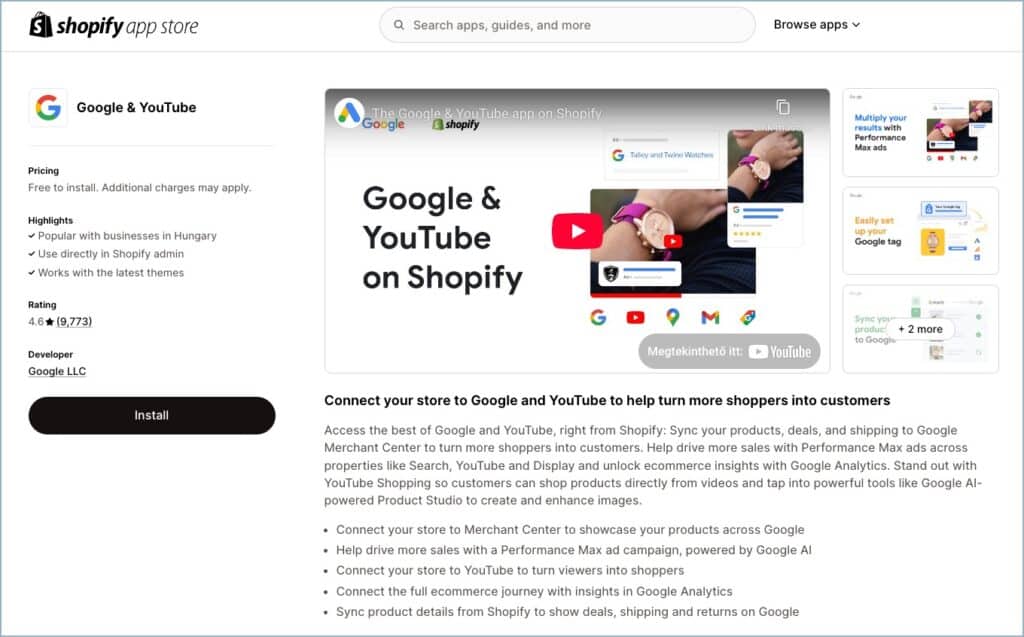Click the video title text link
The height and width of the screenshot is (637, 1024).
[487, 113]
